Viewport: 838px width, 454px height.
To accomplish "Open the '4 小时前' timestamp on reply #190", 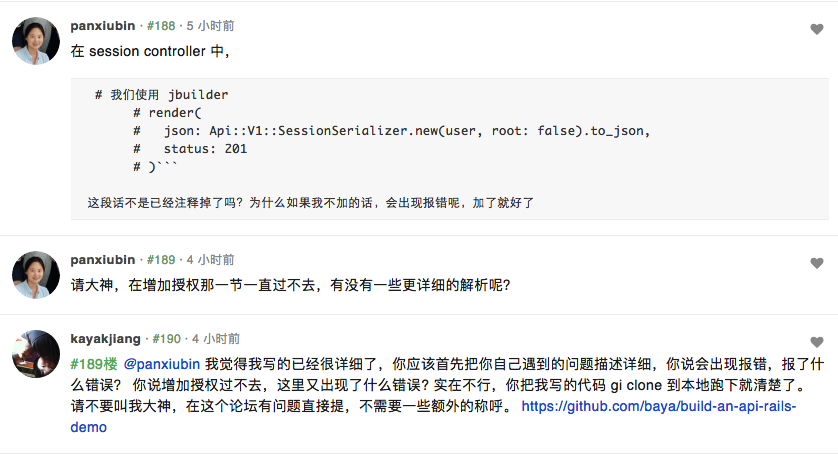I will coord(216,339).
